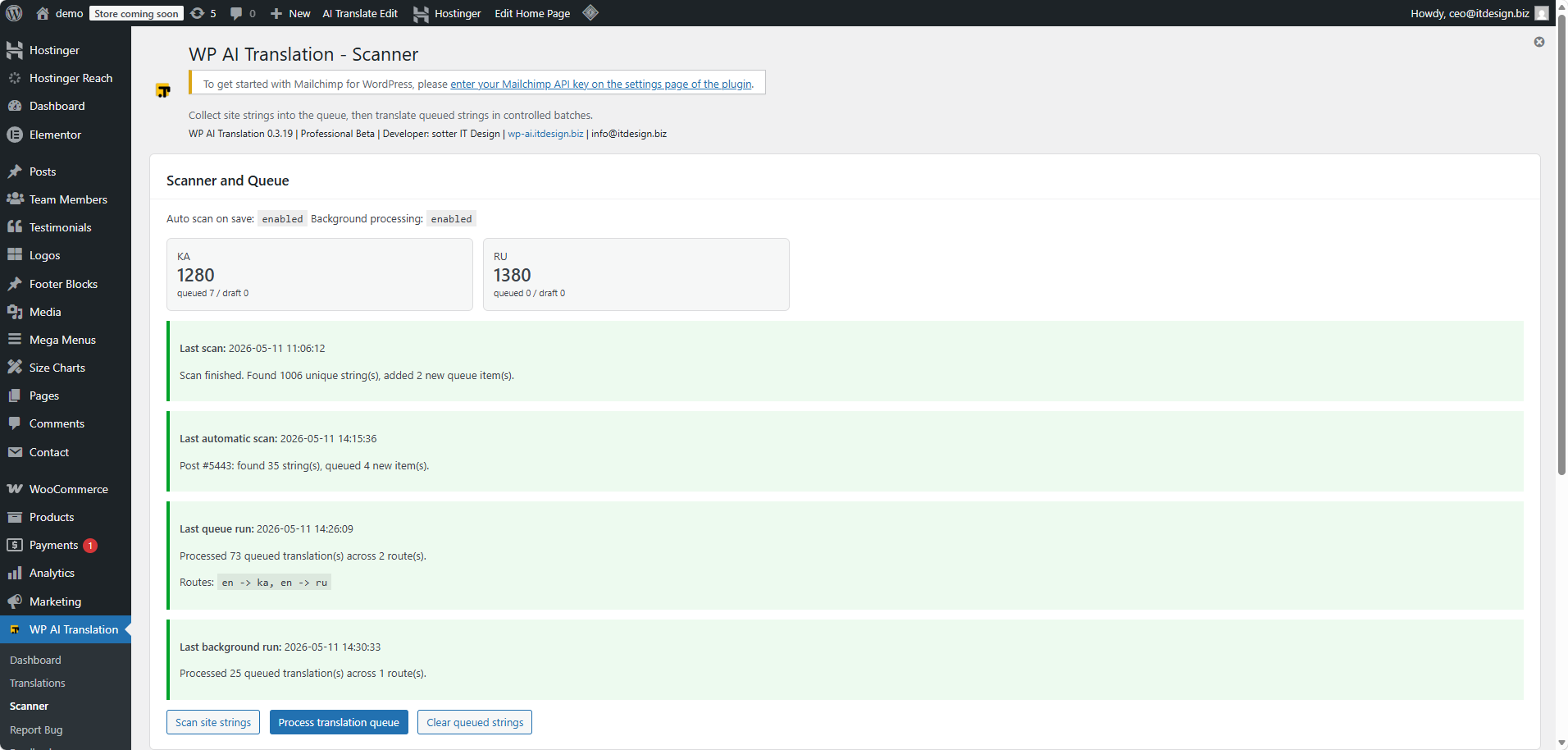Click the KA 1280 language card
Screen dimensions: 1568x750
pyautogui.click(x=320, y=274)
